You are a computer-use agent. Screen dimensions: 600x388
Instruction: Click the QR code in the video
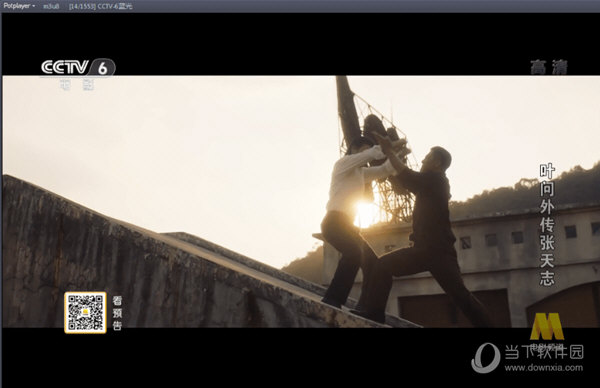tap(85, 313)
